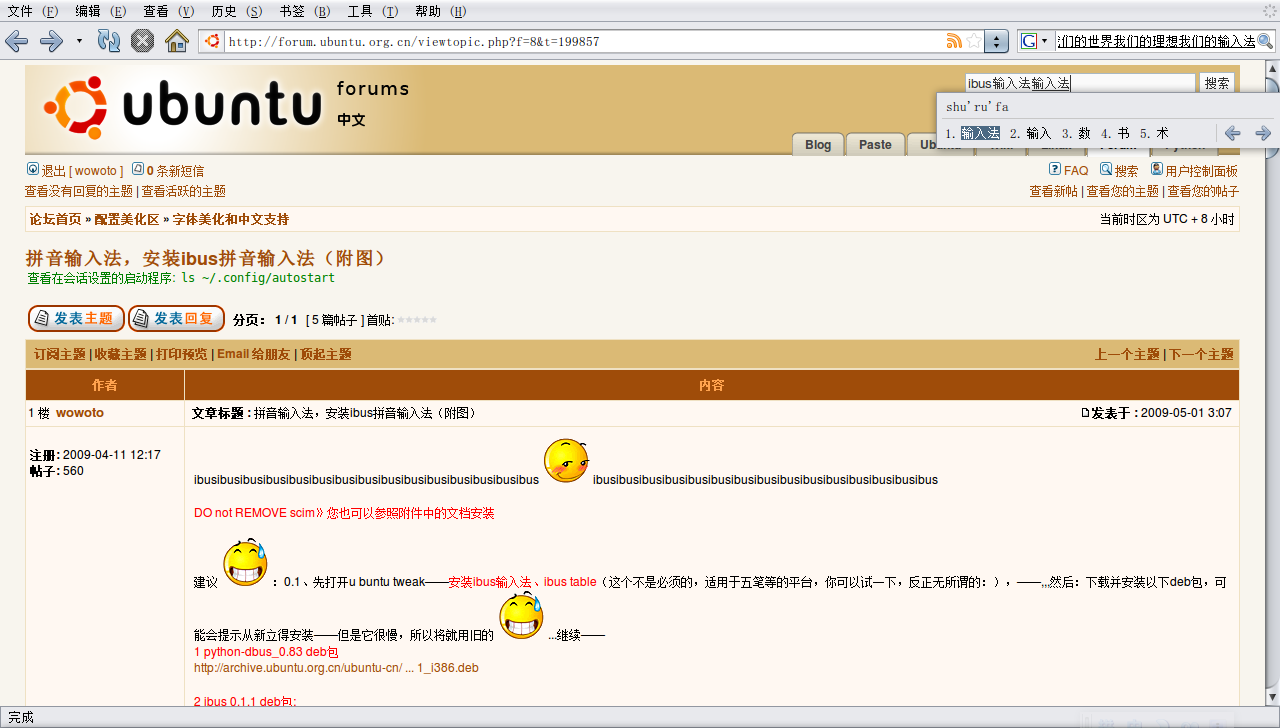Screen dimensions: 1280x728
Task: Go to 字体美化和中文支持 breadcrumb
Action: pyautogui.click(x=231, y=219)
